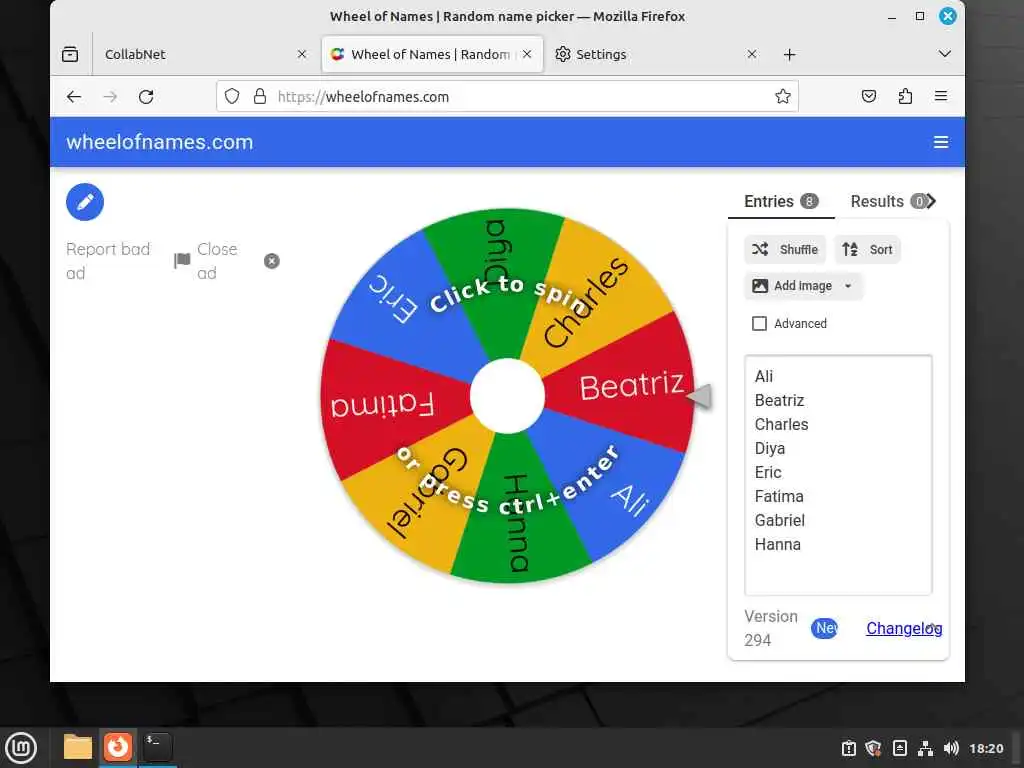
Task: Open a new browser tab
Action: coord(790,54)
